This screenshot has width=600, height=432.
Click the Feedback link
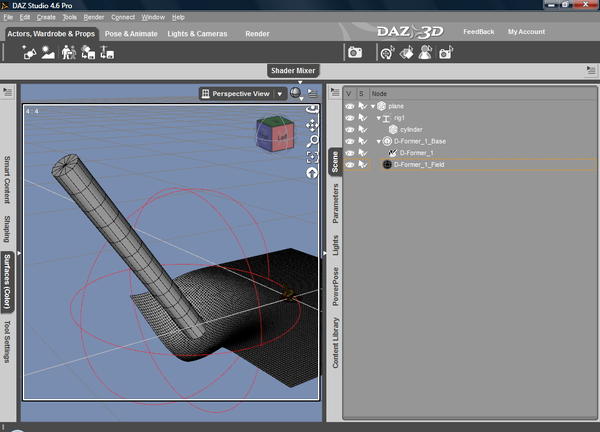(x=479, y=32)
